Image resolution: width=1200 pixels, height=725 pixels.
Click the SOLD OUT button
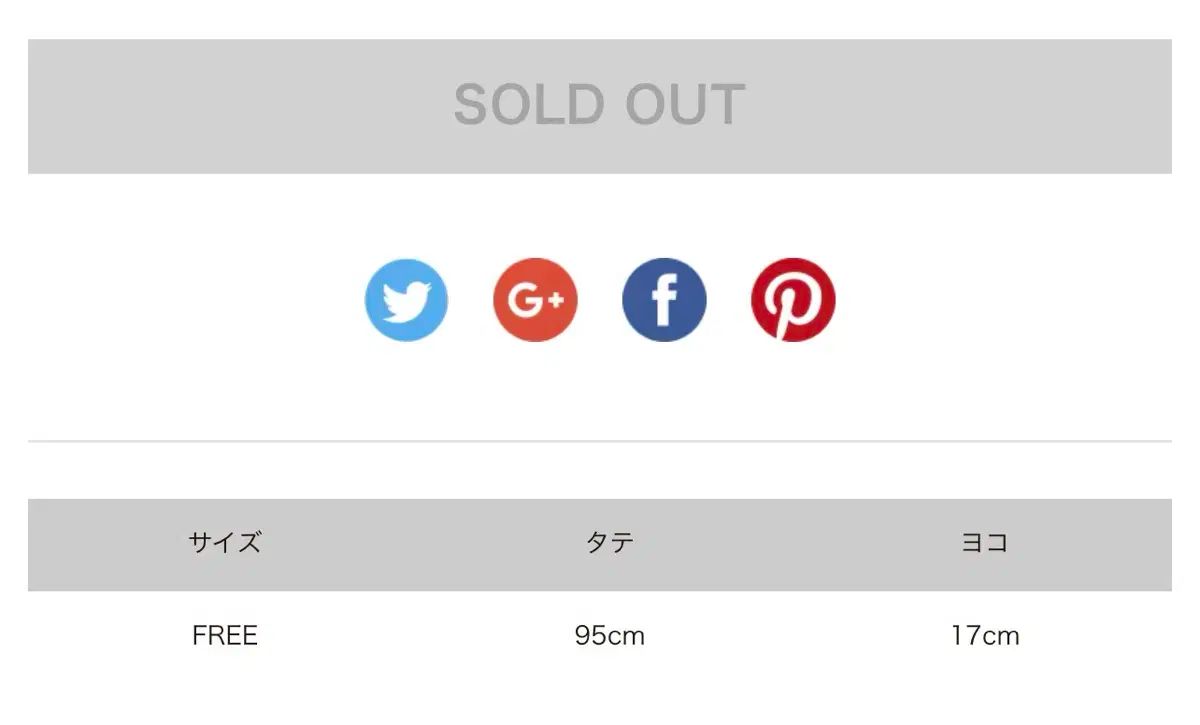coord(599,106)
